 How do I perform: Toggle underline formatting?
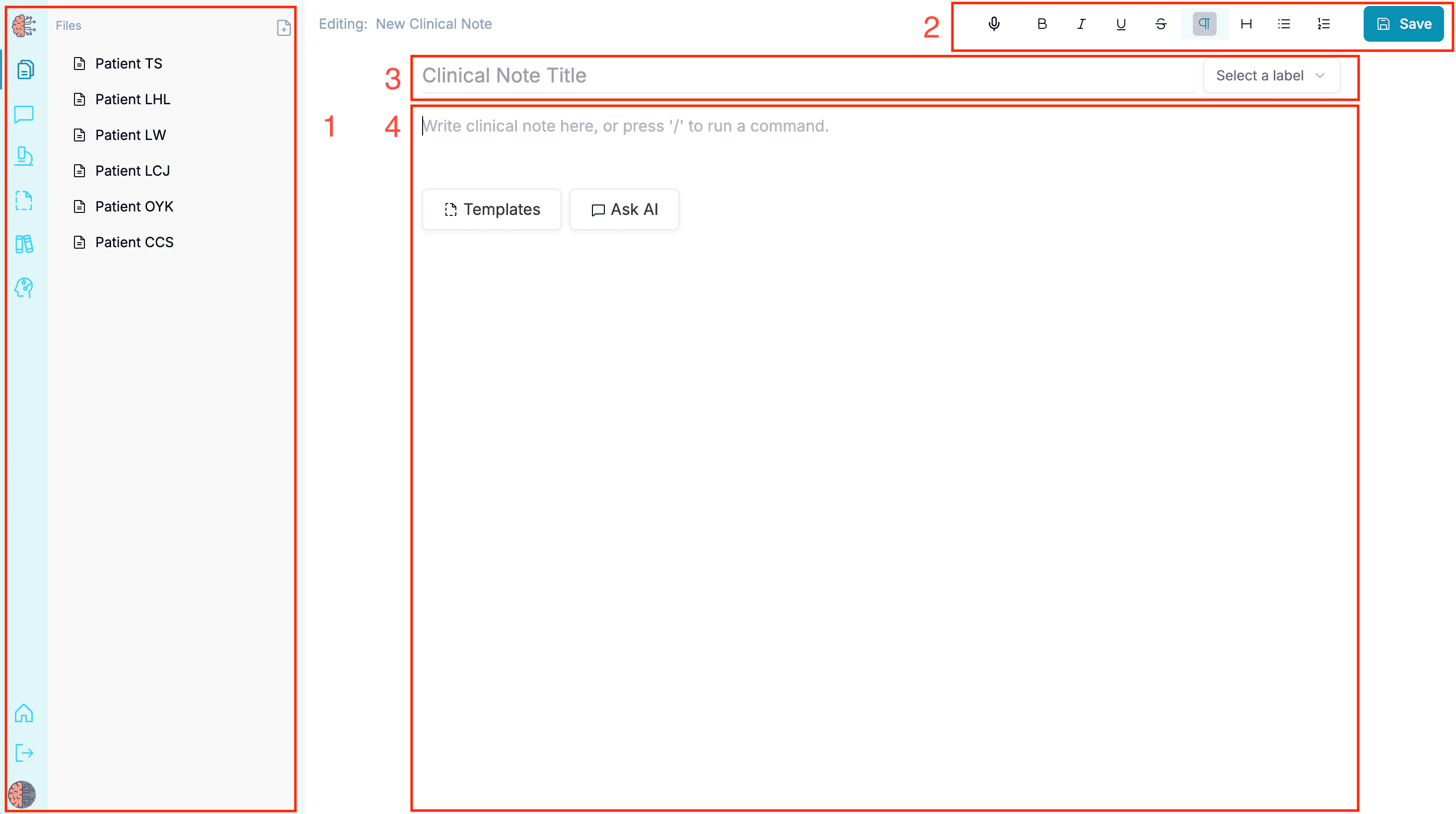[1121, 24]
